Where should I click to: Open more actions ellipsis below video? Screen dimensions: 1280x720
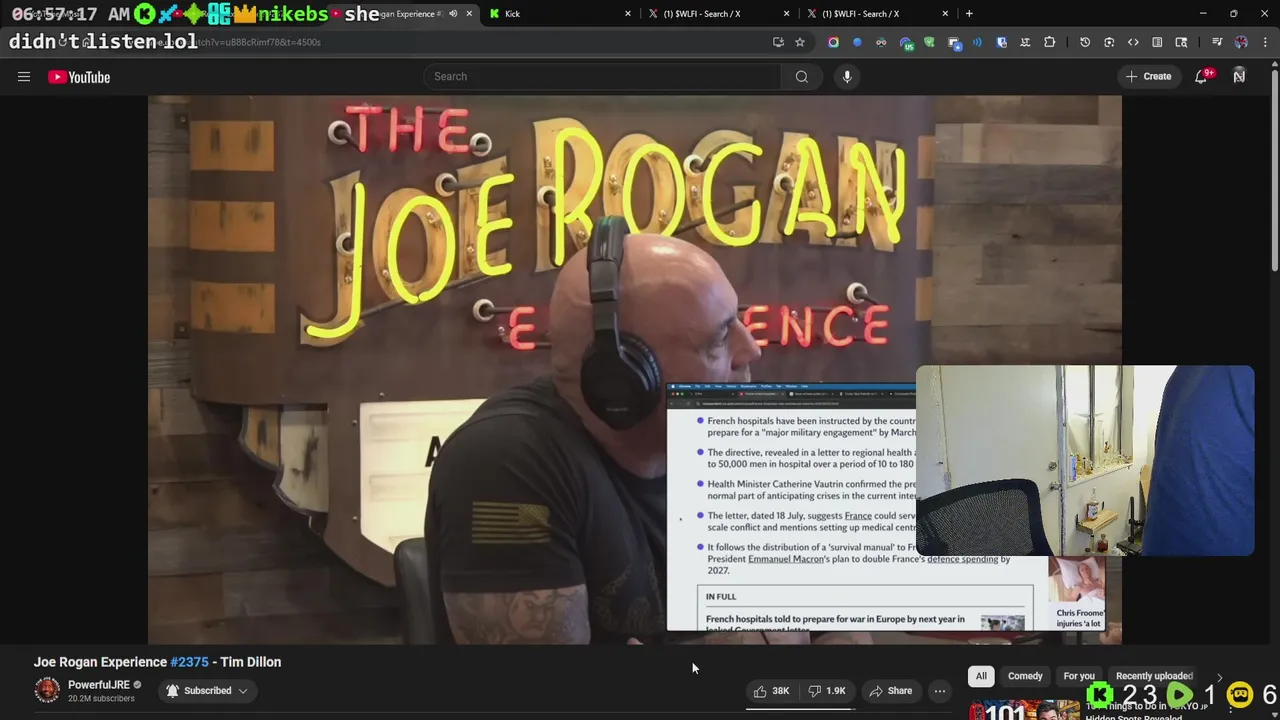pos(940,690)
